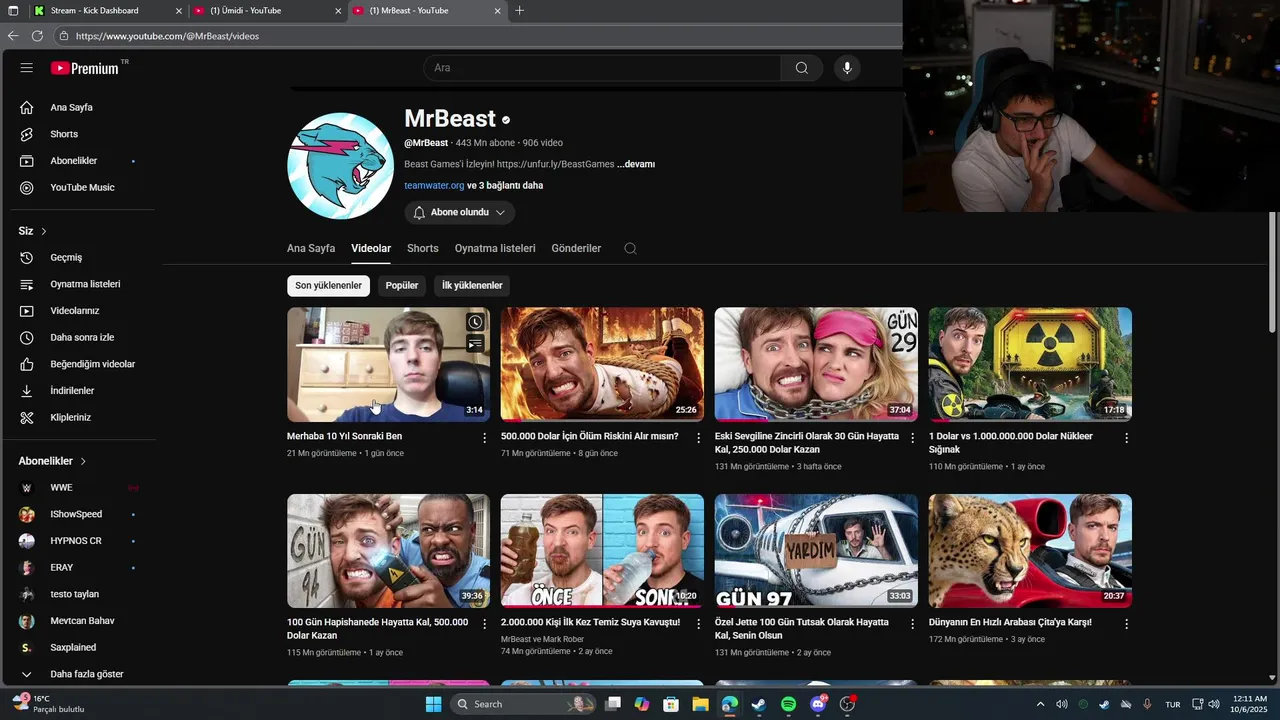Open channel Oynatma listeleri tab

coord(495,248)
